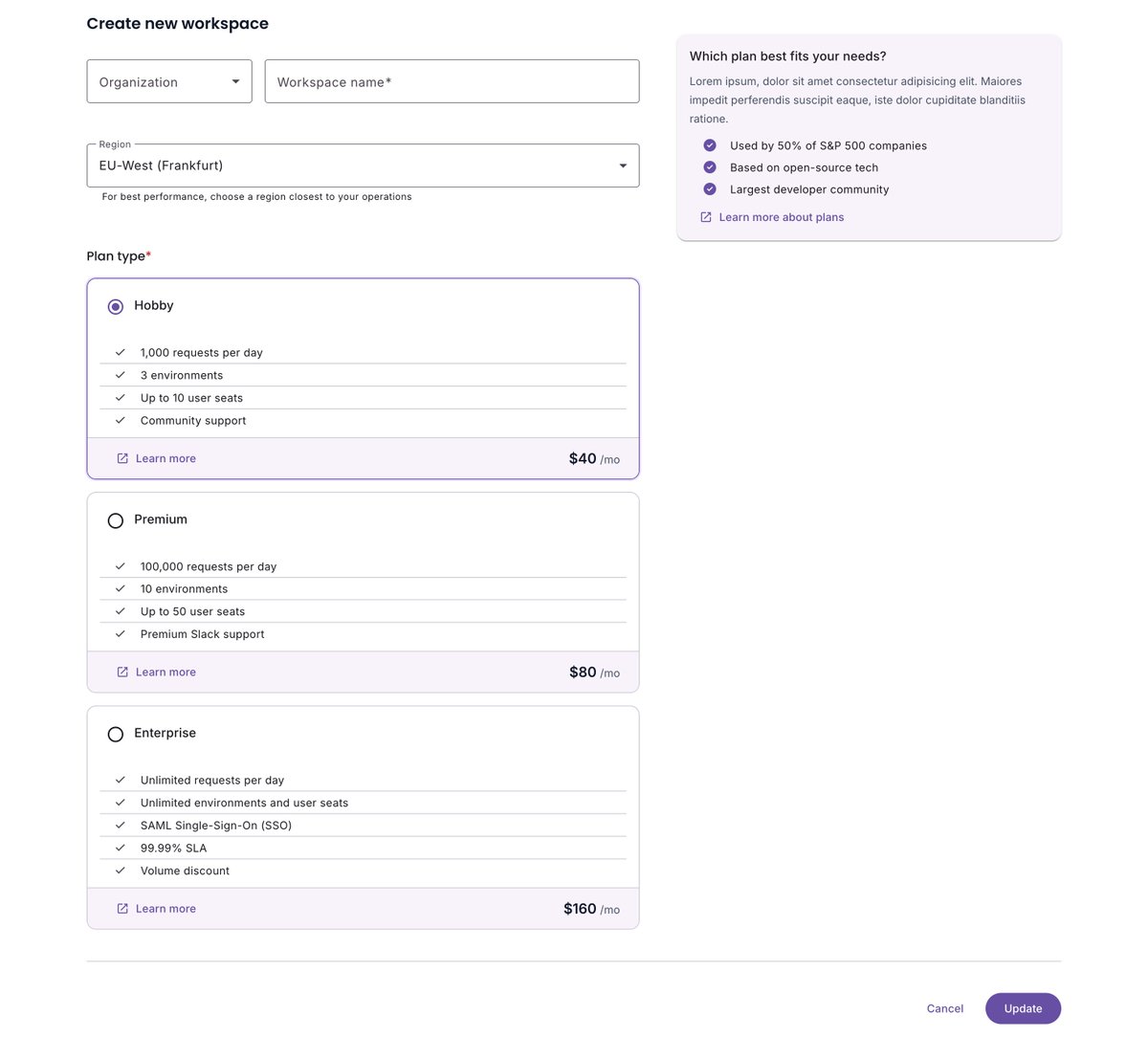1148x1037 pixels.
Task: Click external link icon beside Learn more about plans
Action: point(706,217)
